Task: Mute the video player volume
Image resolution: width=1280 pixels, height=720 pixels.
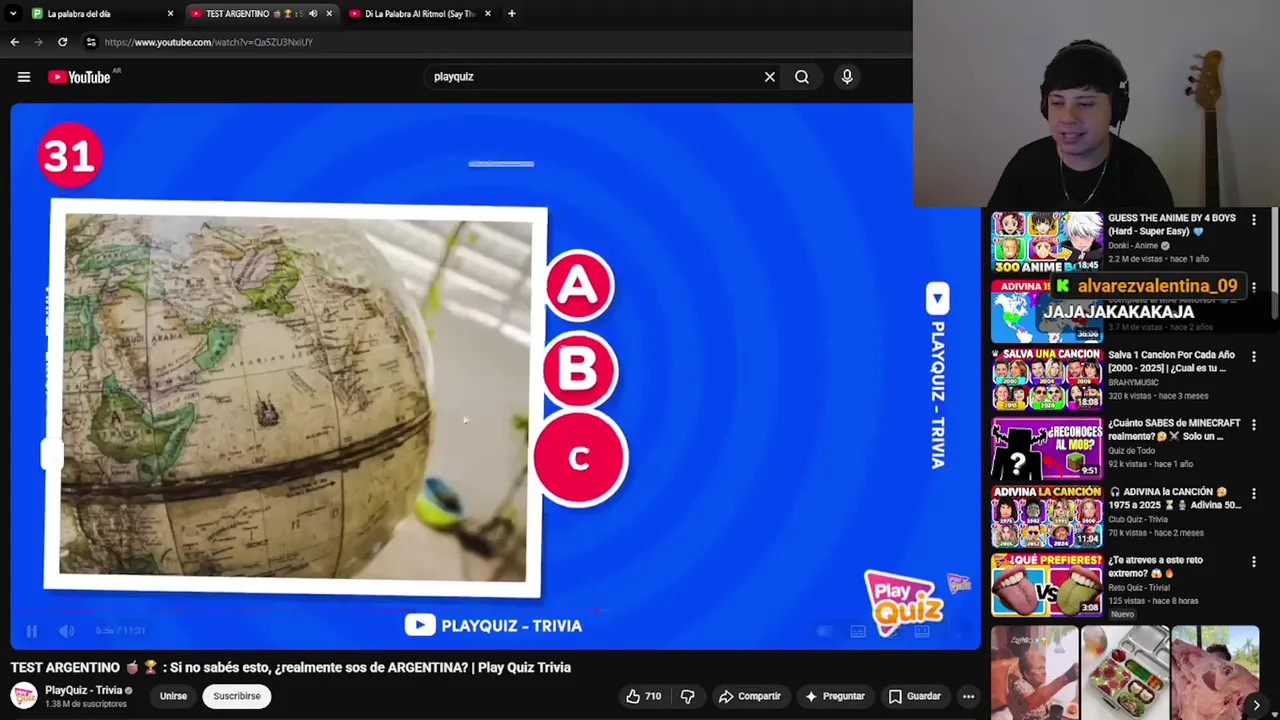Action: pyautogui.click(x=67, y=631)
